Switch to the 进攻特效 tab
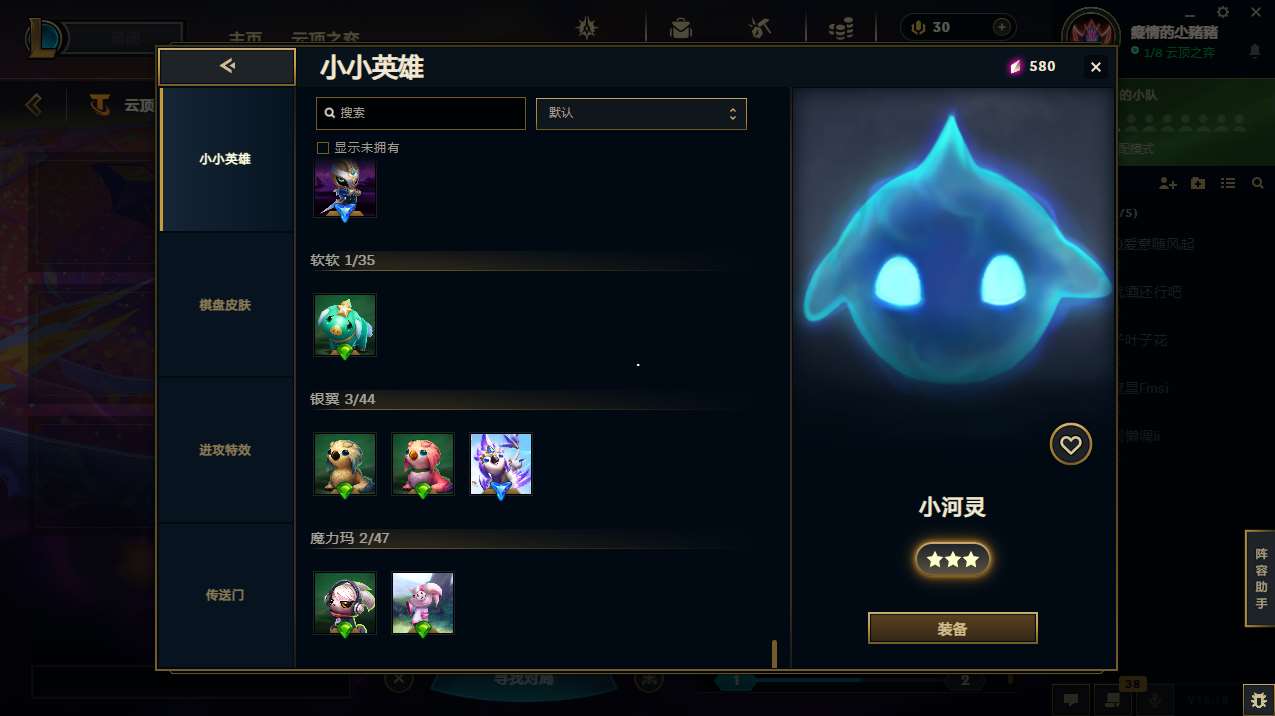Screen dimensions: 1275x716 point(225,450)
